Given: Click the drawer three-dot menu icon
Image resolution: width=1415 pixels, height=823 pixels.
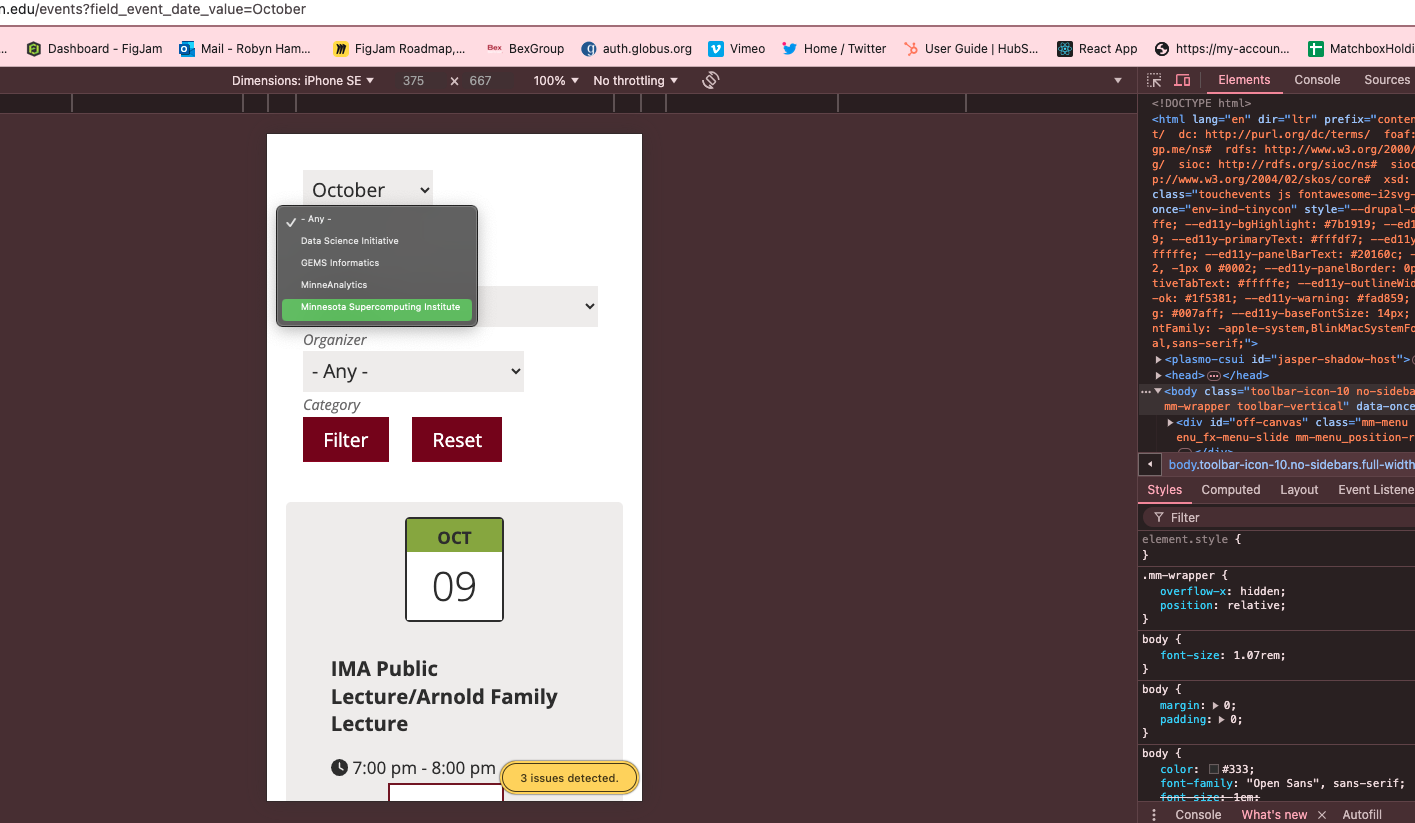Looking at the screenshot, I should tap(1153, 815).
